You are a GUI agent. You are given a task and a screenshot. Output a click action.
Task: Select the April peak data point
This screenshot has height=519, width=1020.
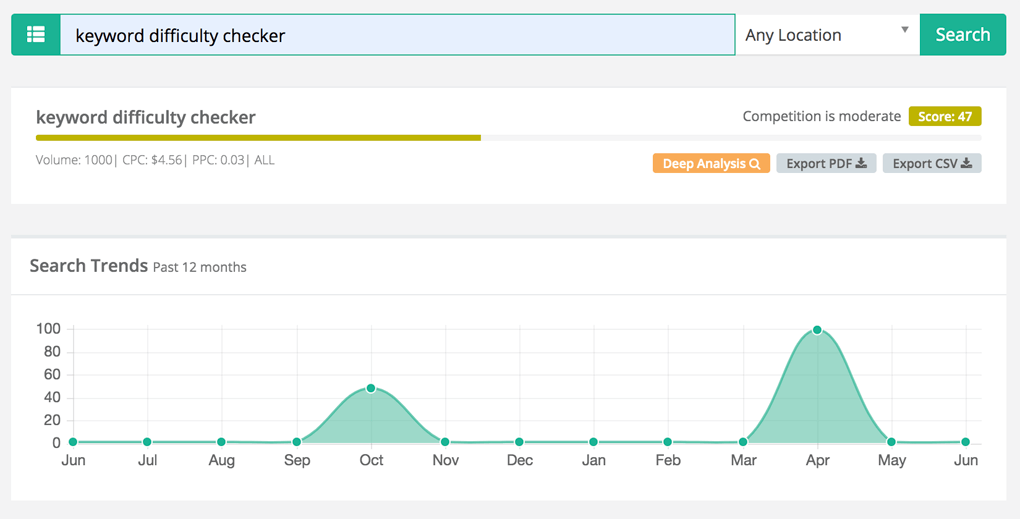(x=817, y=330)
